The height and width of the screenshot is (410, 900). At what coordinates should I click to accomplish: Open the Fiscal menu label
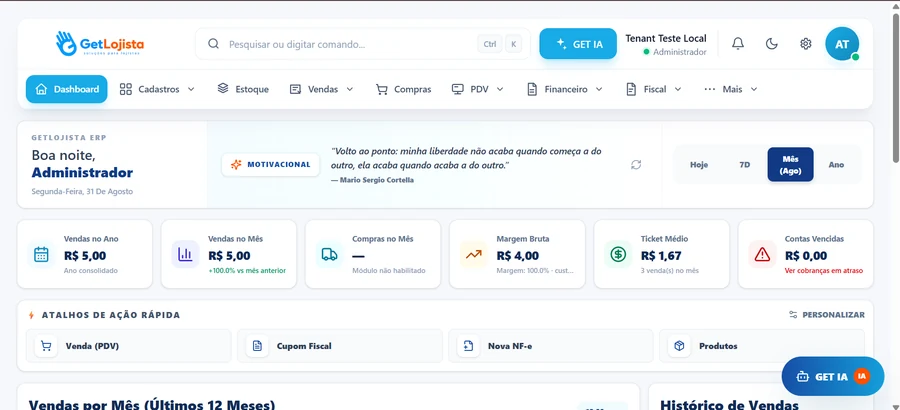[x=655, y=89]
